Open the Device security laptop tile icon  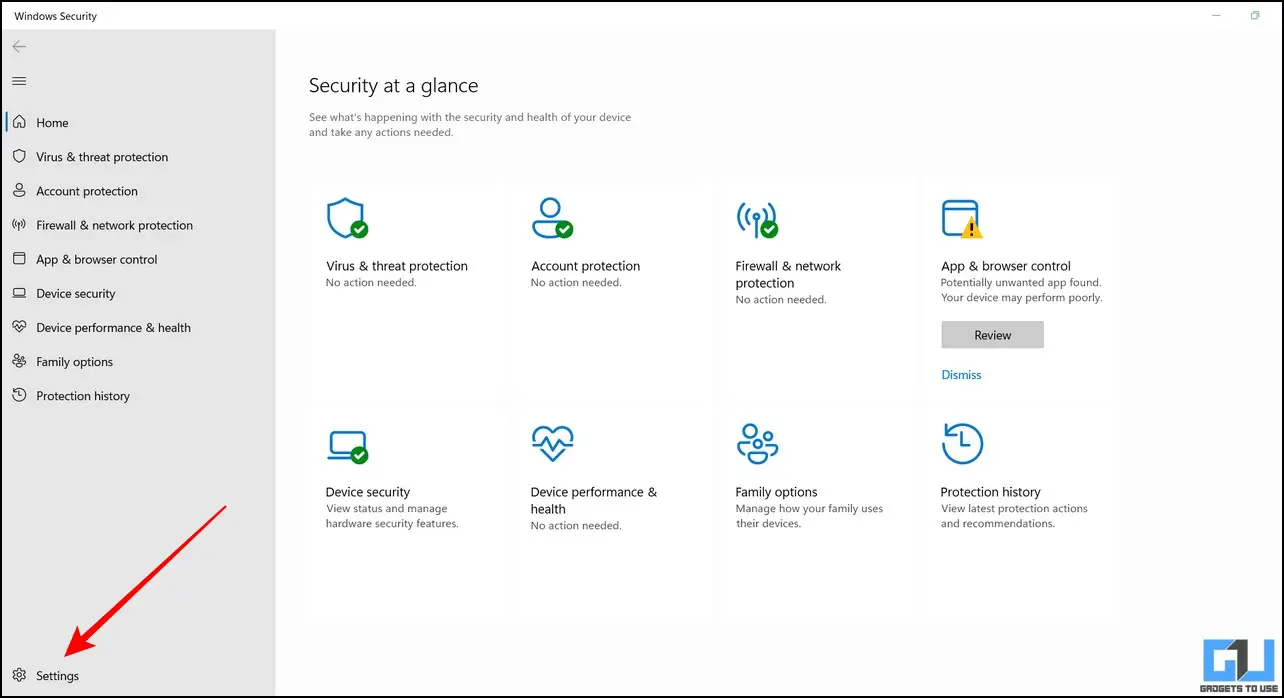tap(347, 445)
